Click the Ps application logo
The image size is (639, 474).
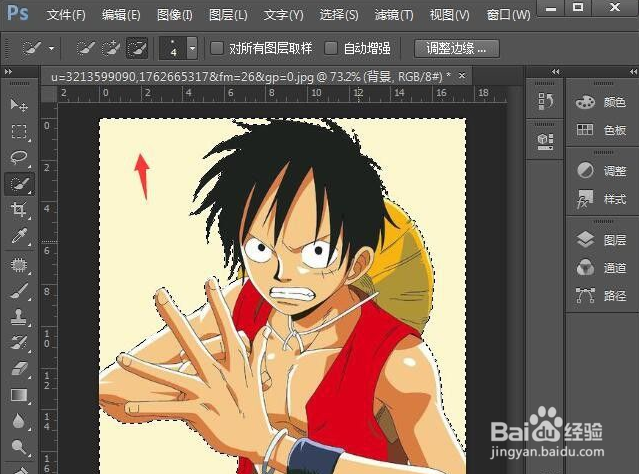[x=18, y=14]
